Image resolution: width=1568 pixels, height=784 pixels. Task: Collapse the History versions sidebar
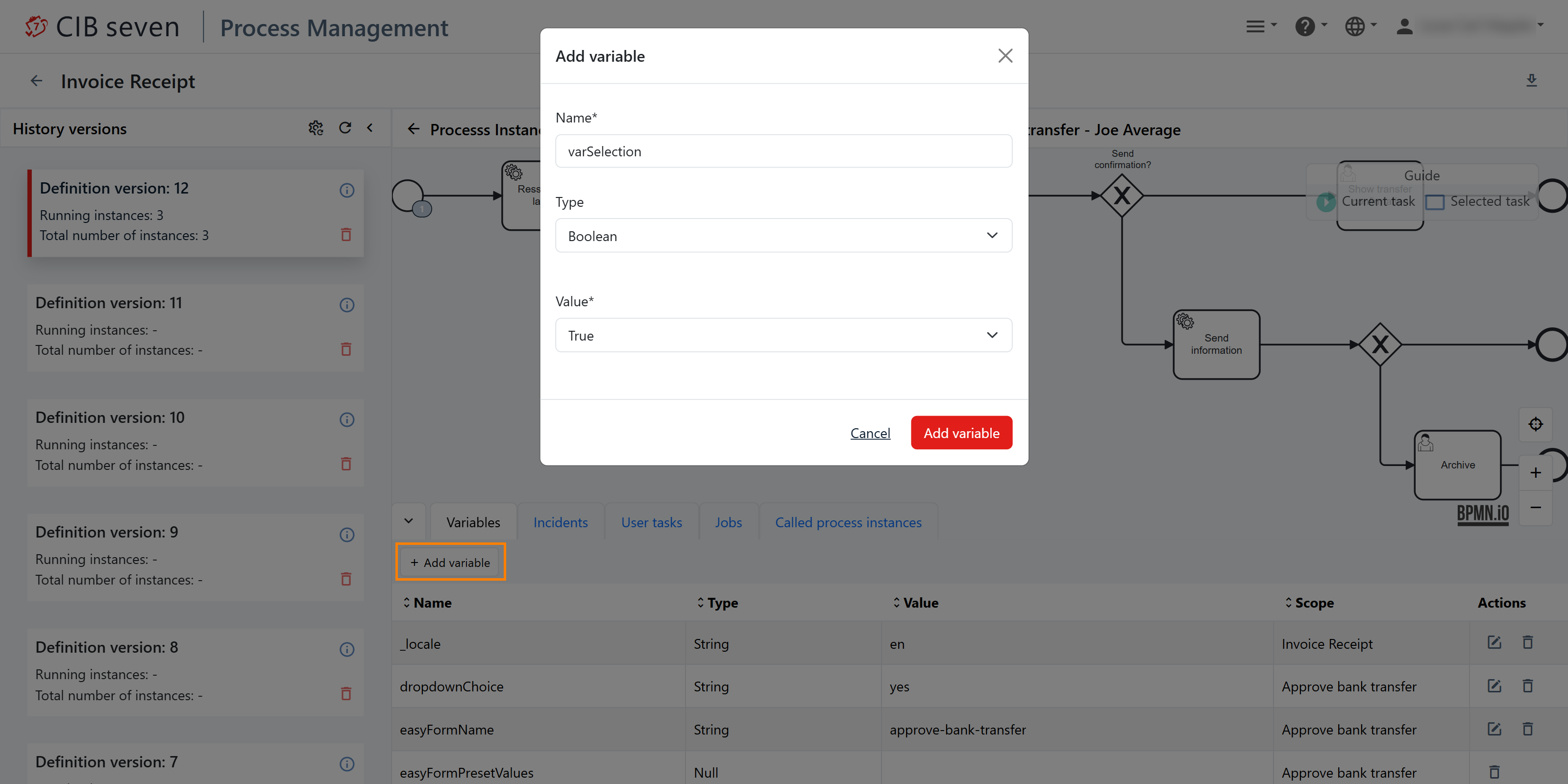[x=370, y=128]
